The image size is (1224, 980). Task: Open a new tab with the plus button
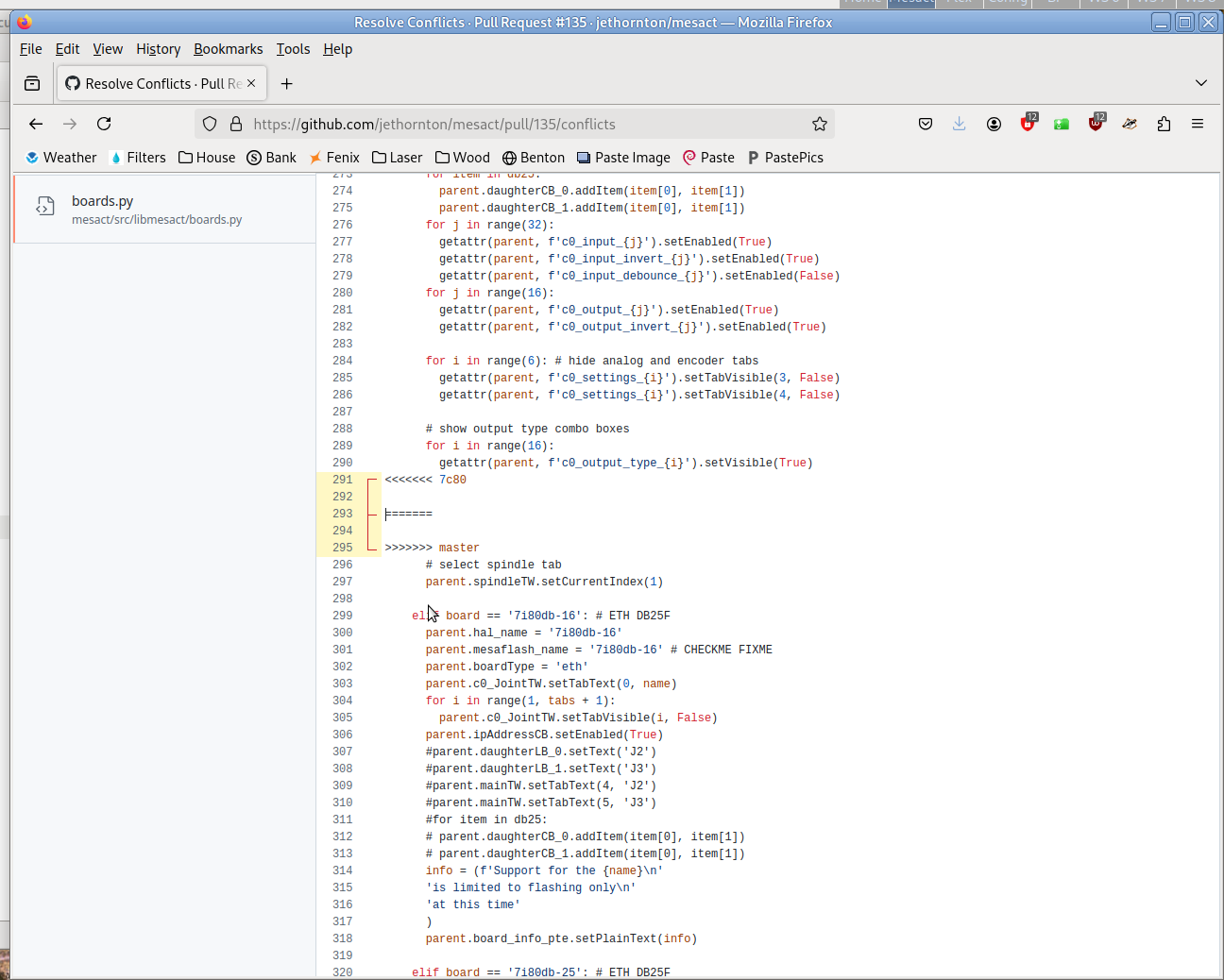[287, 83]
